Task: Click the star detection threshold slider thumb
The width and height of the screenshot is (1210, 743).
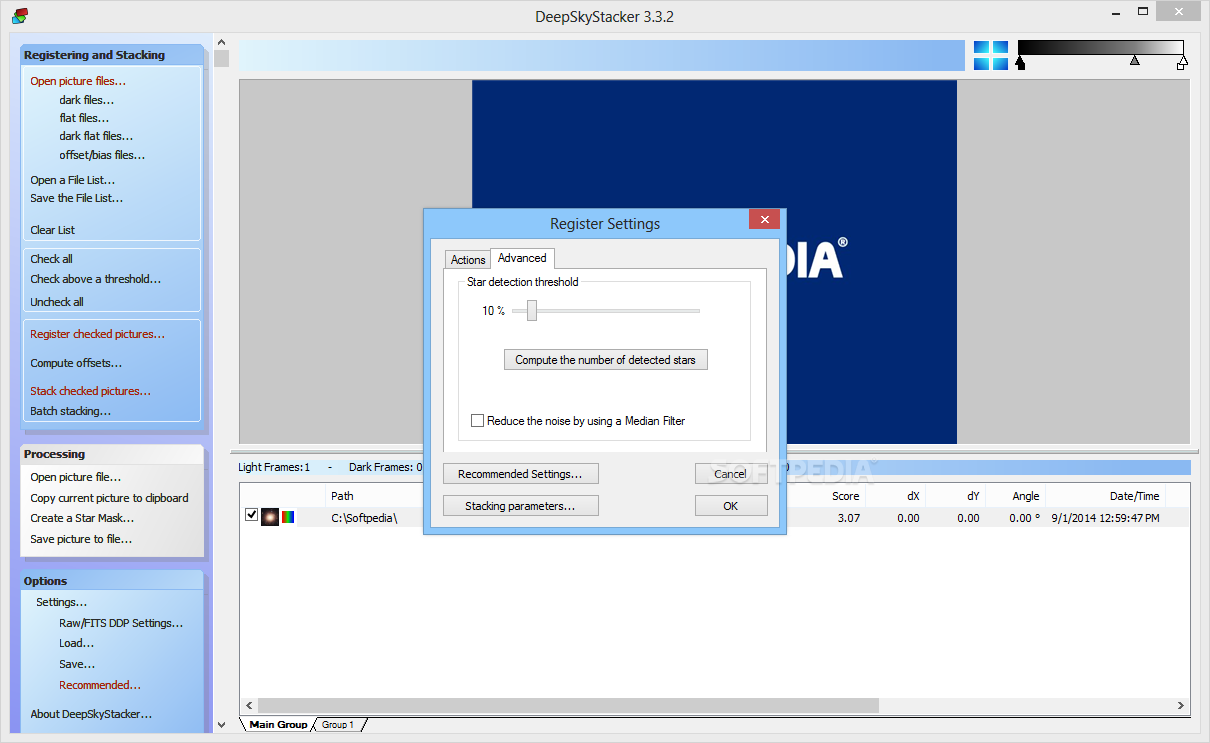Action: tap(532, 311)
